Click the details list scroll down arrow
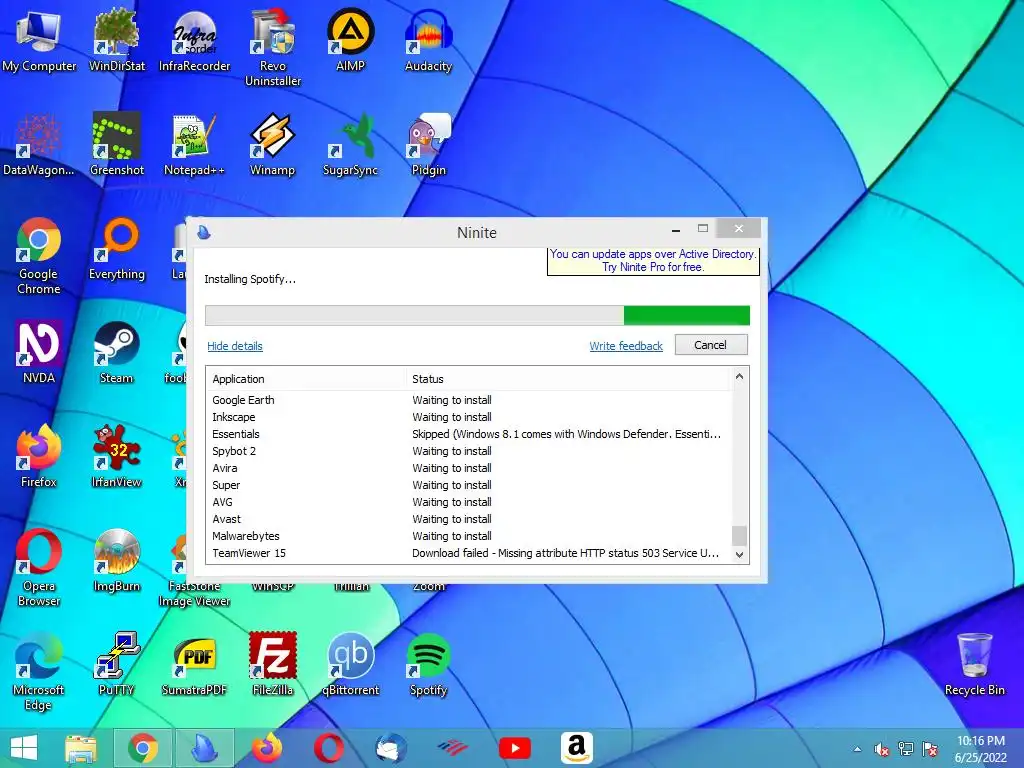The height and width of the screenshot is (768, 1024). point(739,554)
